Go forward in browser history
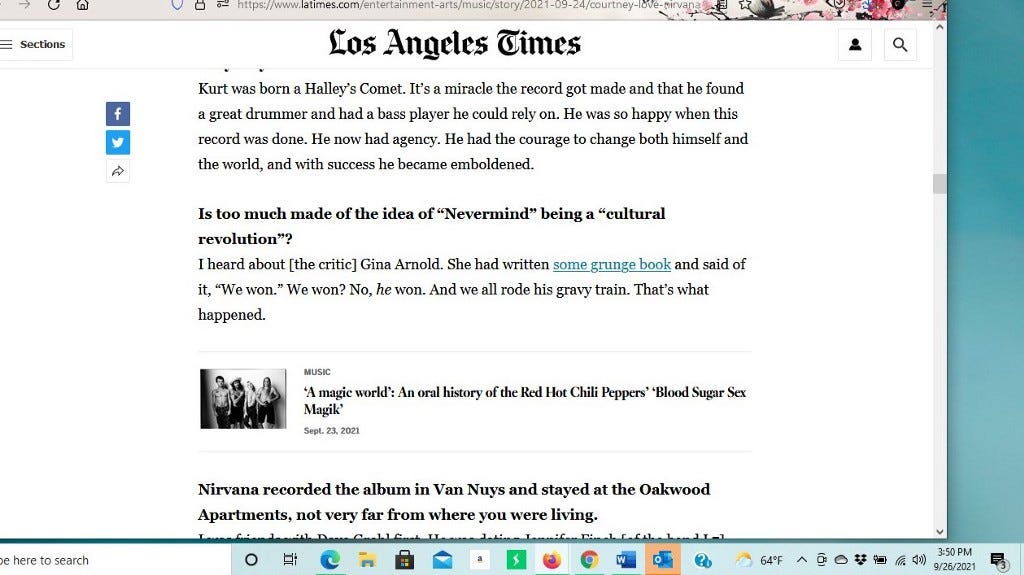1024x575 pixels. click(x=24, y=5)
